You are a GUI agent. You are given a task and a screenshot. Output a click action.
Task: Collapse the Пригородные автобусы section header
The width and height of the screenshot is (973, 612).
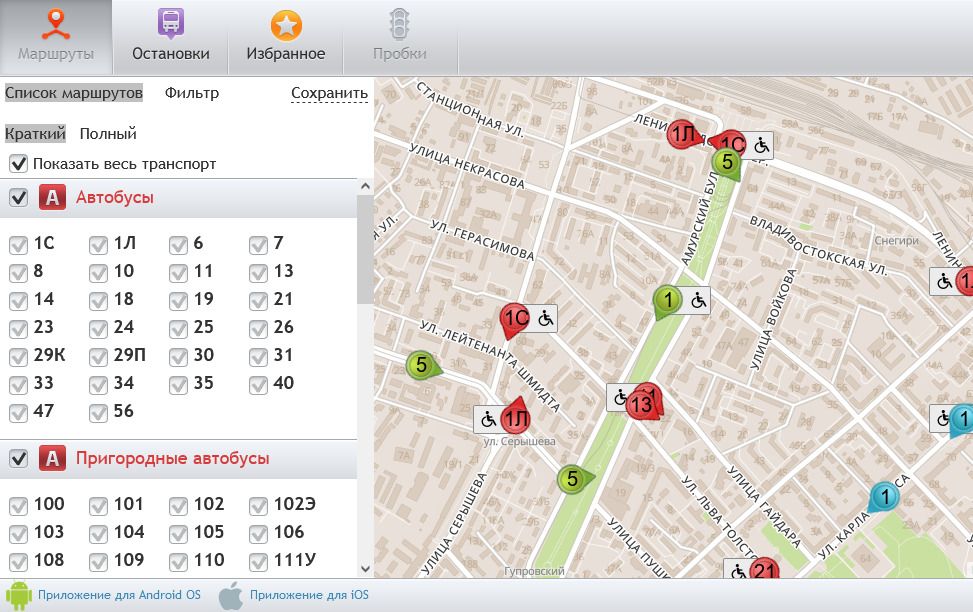coord(172,459)
